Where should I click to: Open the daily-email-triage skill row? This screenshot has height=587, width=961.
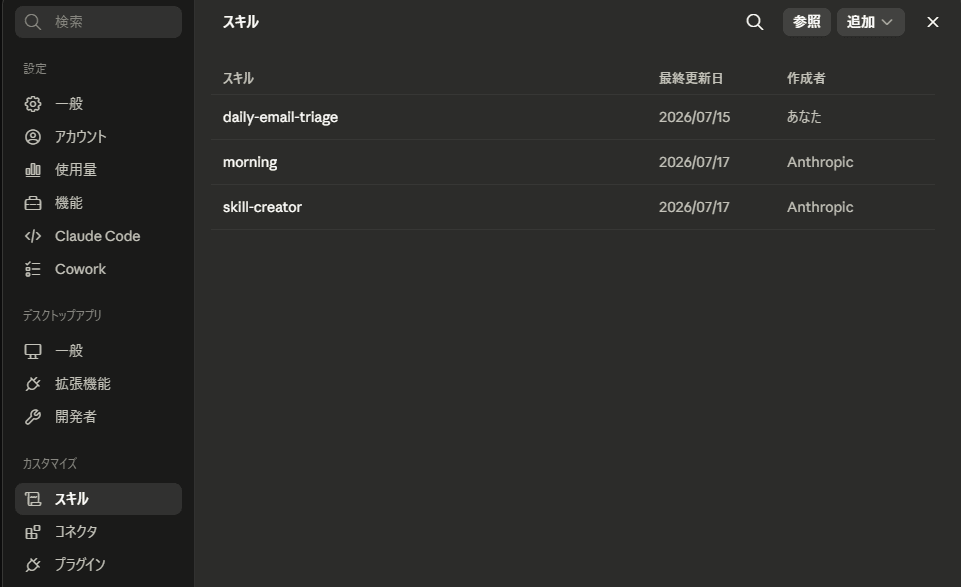572,117
